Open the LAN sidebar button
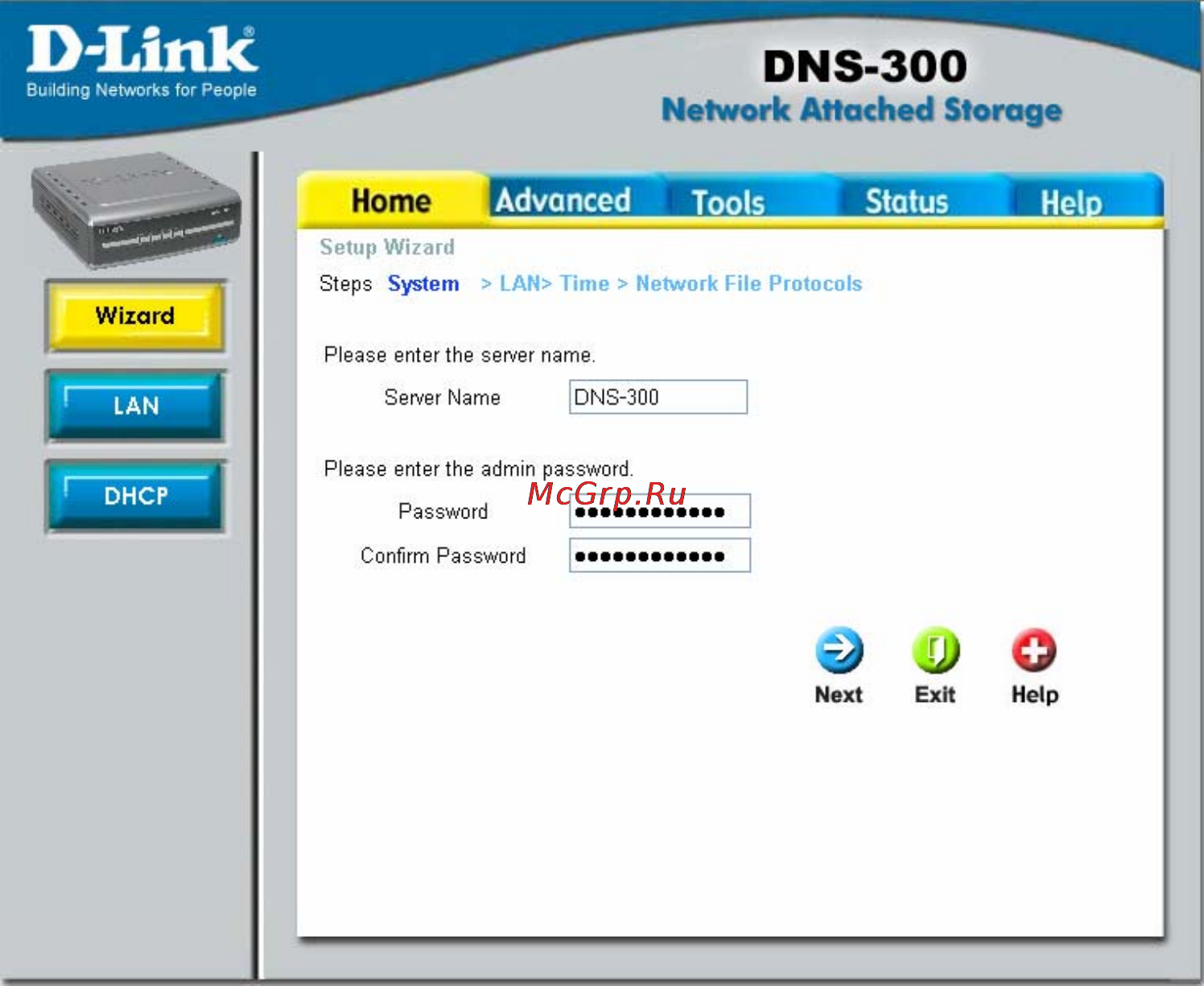Screen dimensions: 1204x986 coord(135,406)
